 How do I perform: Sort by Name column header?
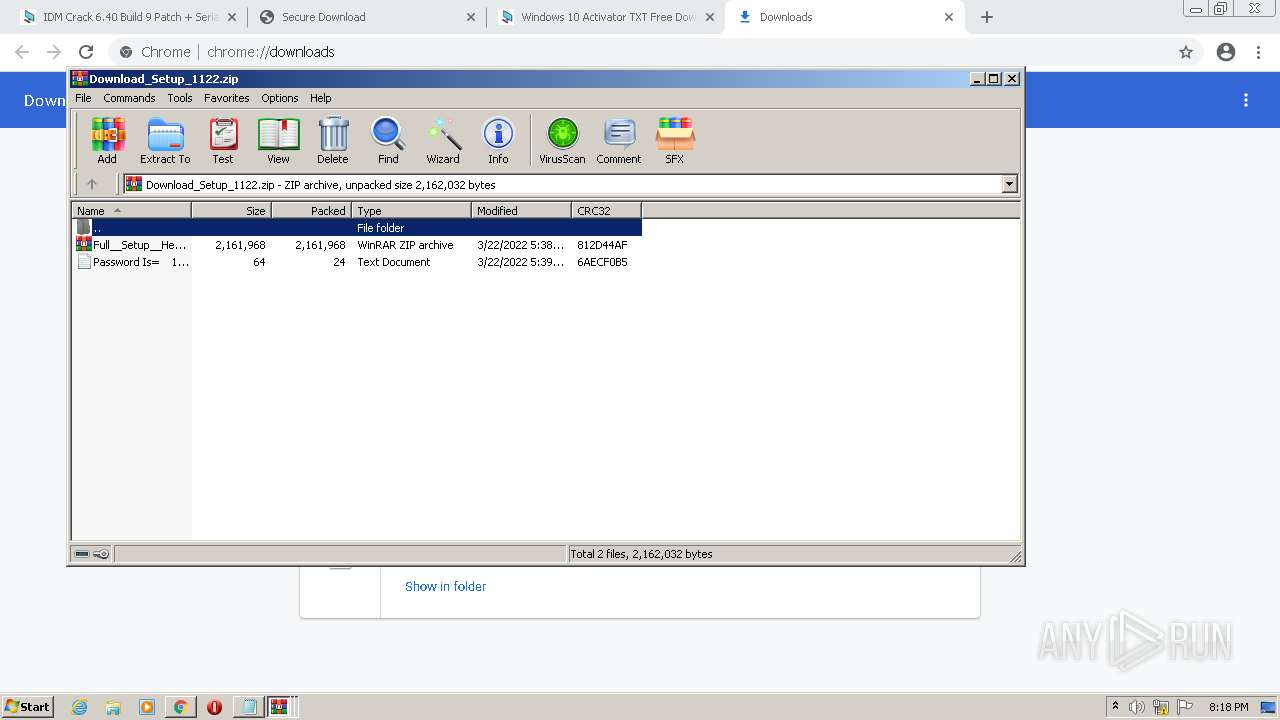(x=131, y=210)
